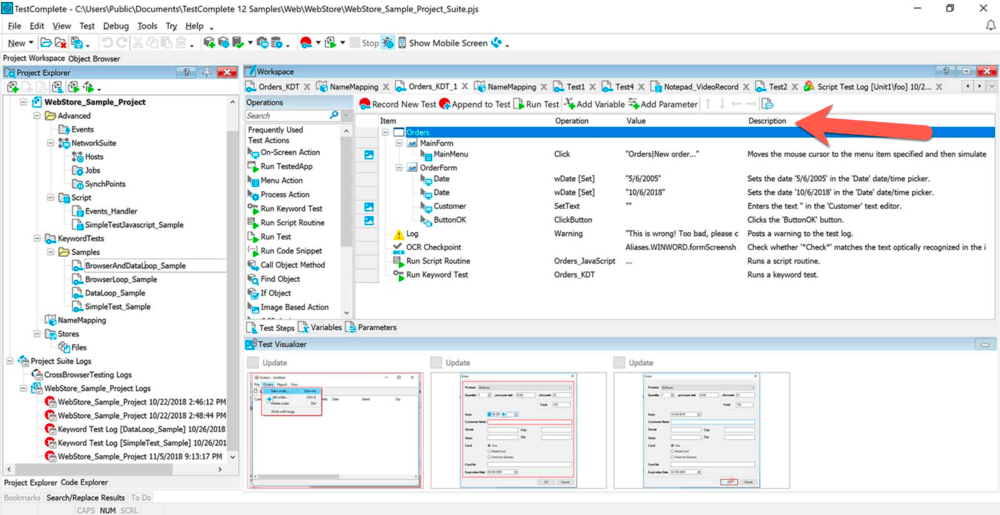Open the Tools menu
The height and width of the screenshot is (515, 1000).
coord(147,26)
